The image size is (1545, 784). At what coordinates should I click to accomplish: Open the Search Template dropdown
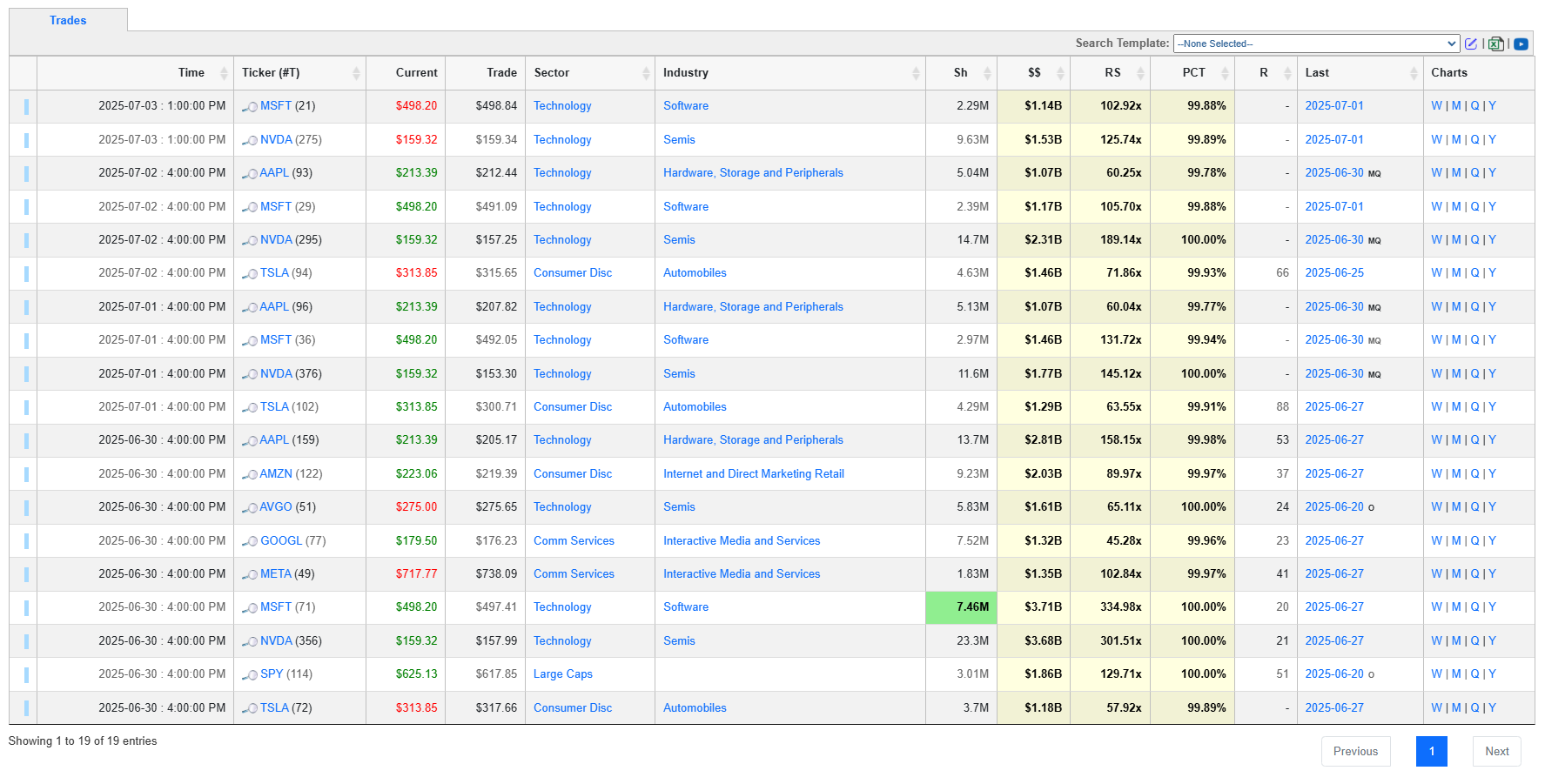click(1316, 44)
